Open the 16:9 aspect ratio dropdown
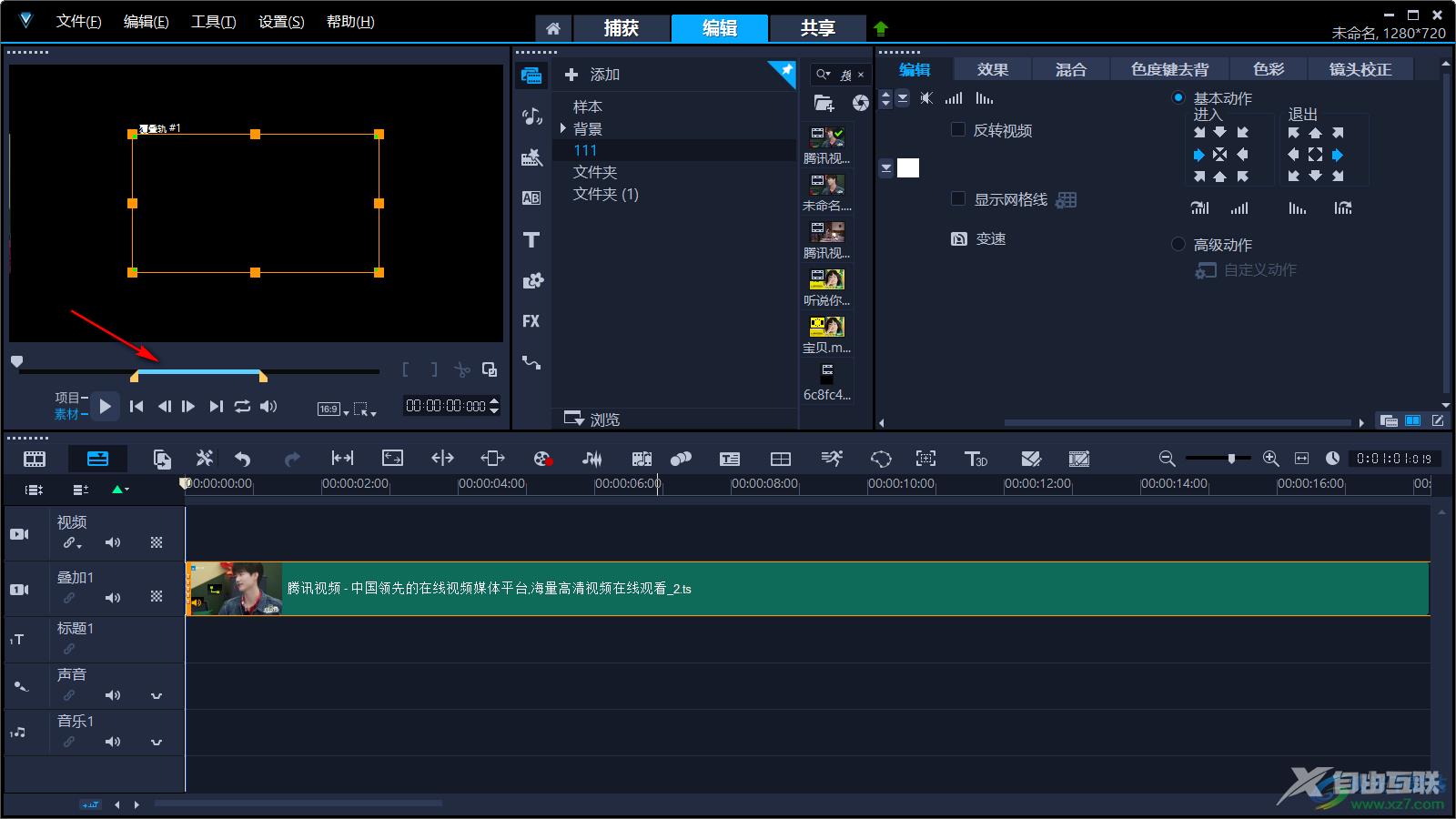1456x819 pixels. [333, 409]
